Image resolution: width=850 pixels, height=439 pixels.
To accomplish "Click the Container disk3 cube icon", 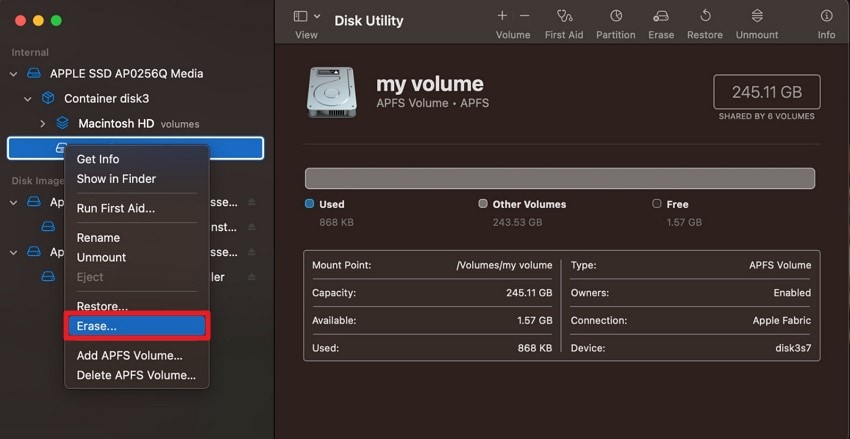I will [48, 98].
